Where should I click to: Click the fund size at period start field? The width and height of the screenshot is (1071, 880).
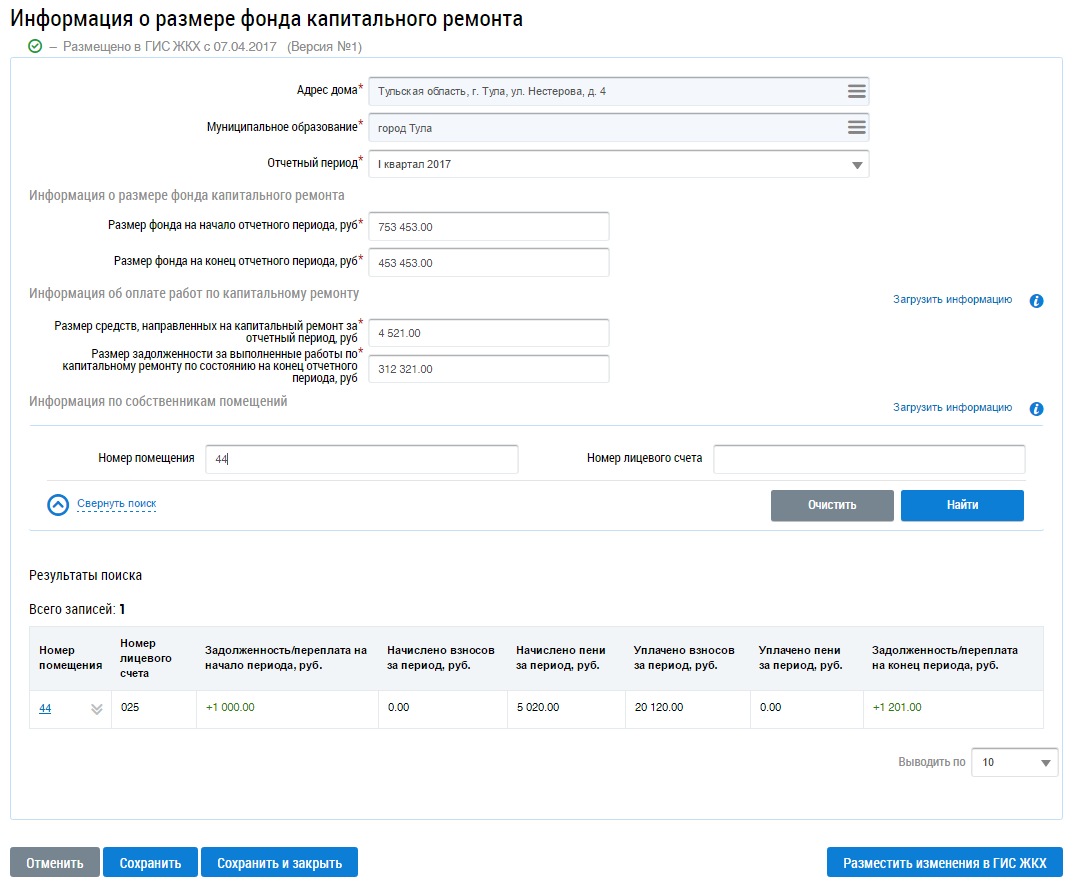(x=488, y=227)
